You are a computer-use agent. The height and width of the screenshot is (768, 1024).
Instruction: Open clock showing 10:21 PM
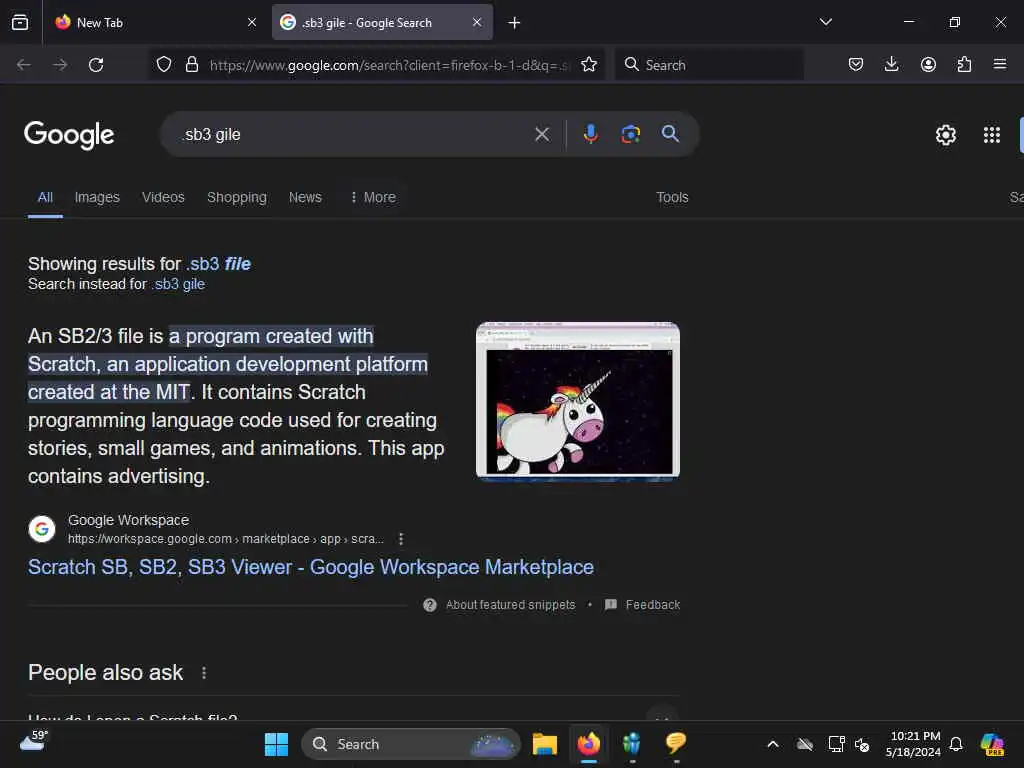pos(914,744)
